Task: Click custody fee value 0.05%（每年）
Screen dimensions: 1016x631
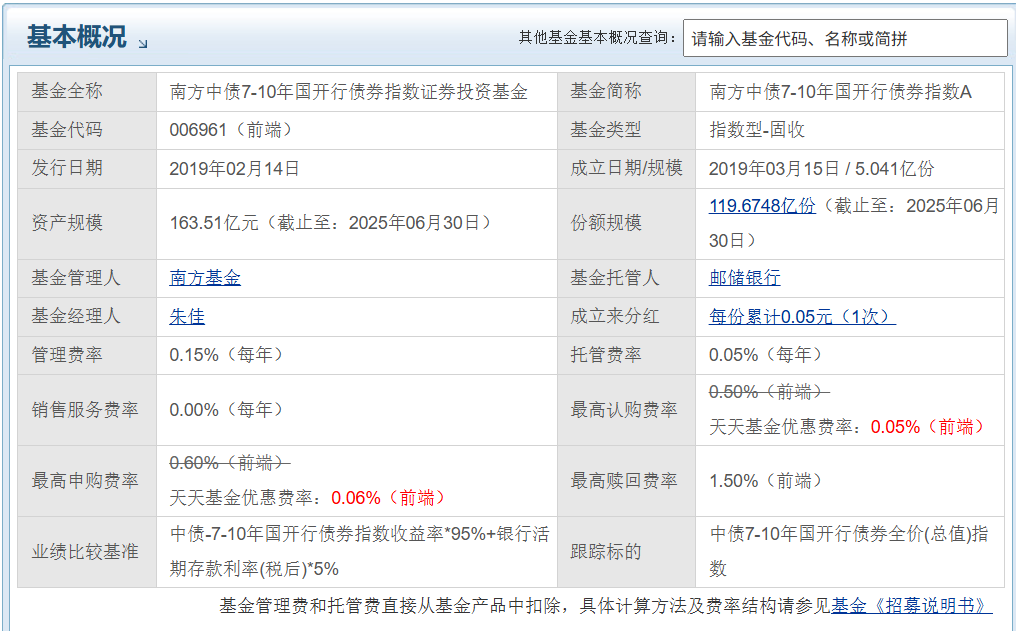Action: point(767,355)
